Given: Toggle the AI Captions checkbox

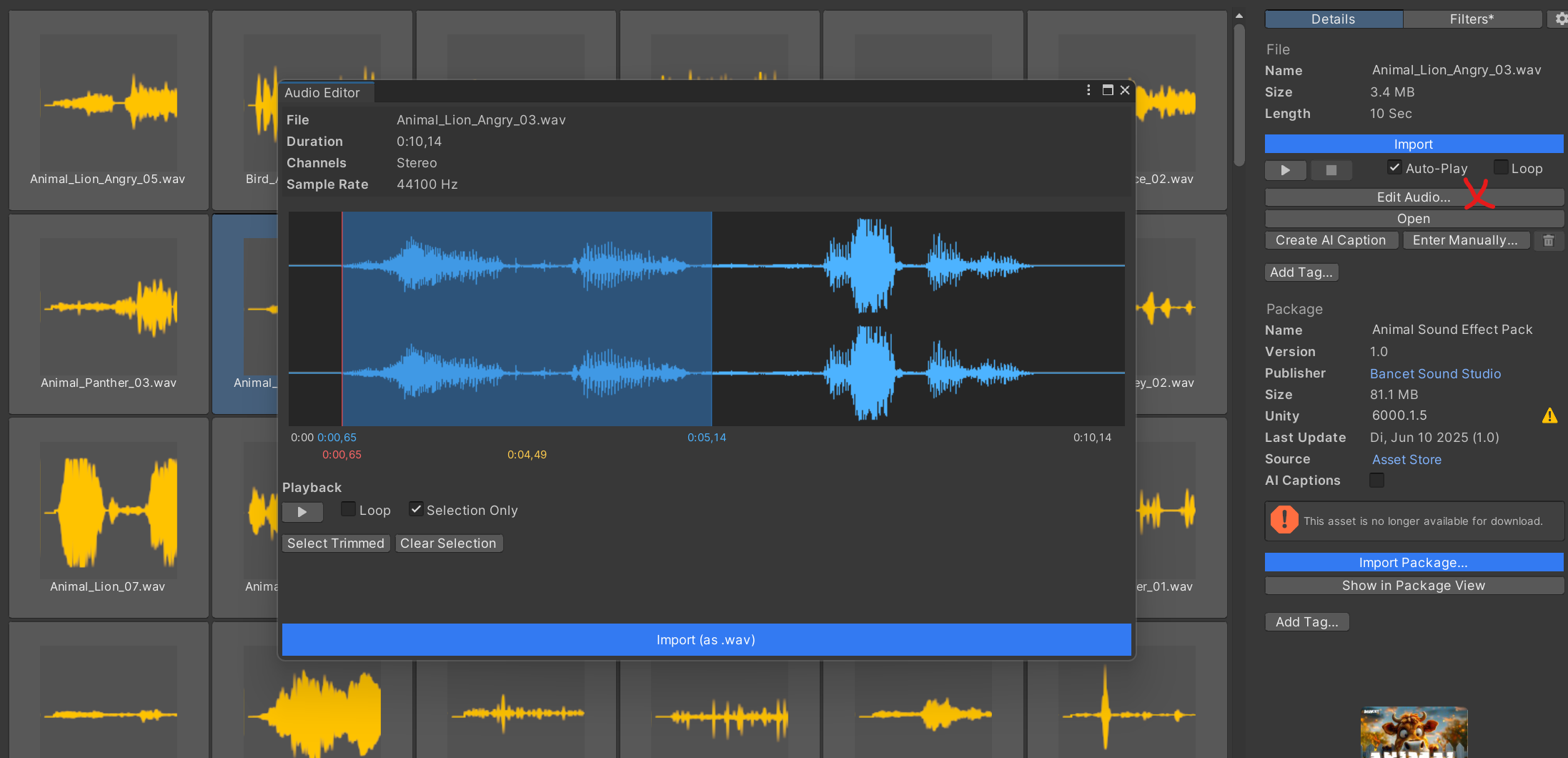Looking at the screenshot, I should 1377,480.
